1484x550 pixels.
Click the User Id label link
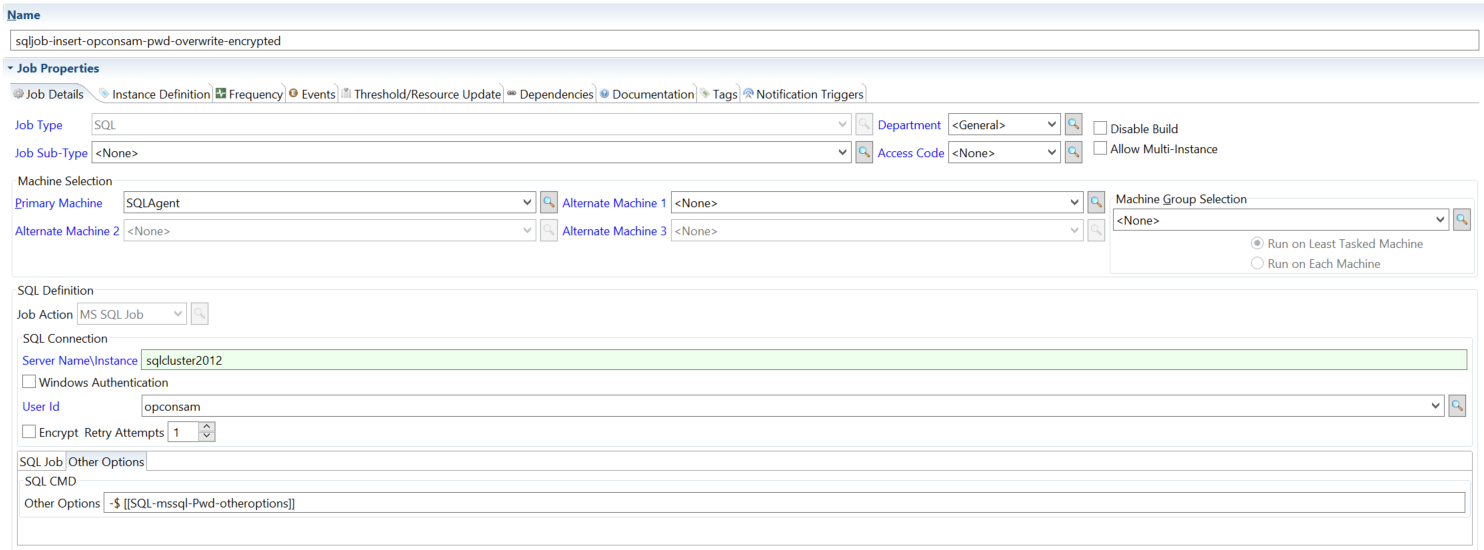pyautogui.click(x=41, y=407)
